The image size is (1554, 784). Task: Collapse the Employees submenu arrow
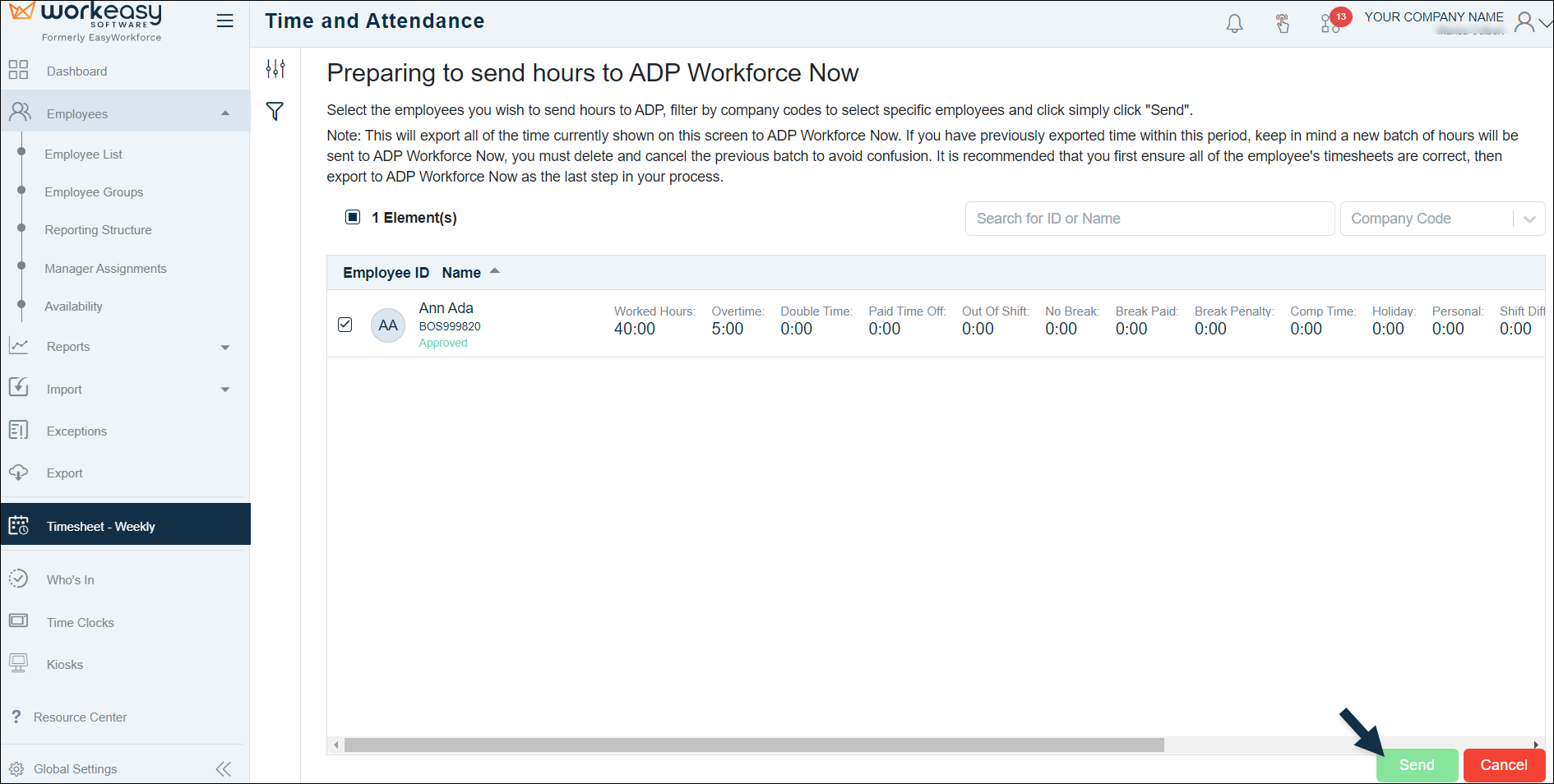[225, 113]
